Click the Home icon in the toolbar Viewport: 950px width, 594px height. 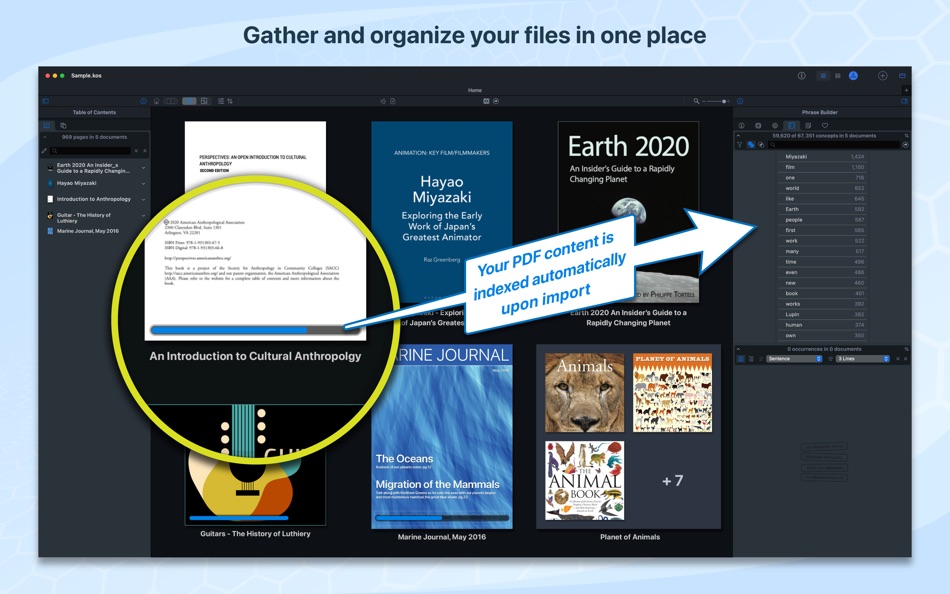pos(156,101)
